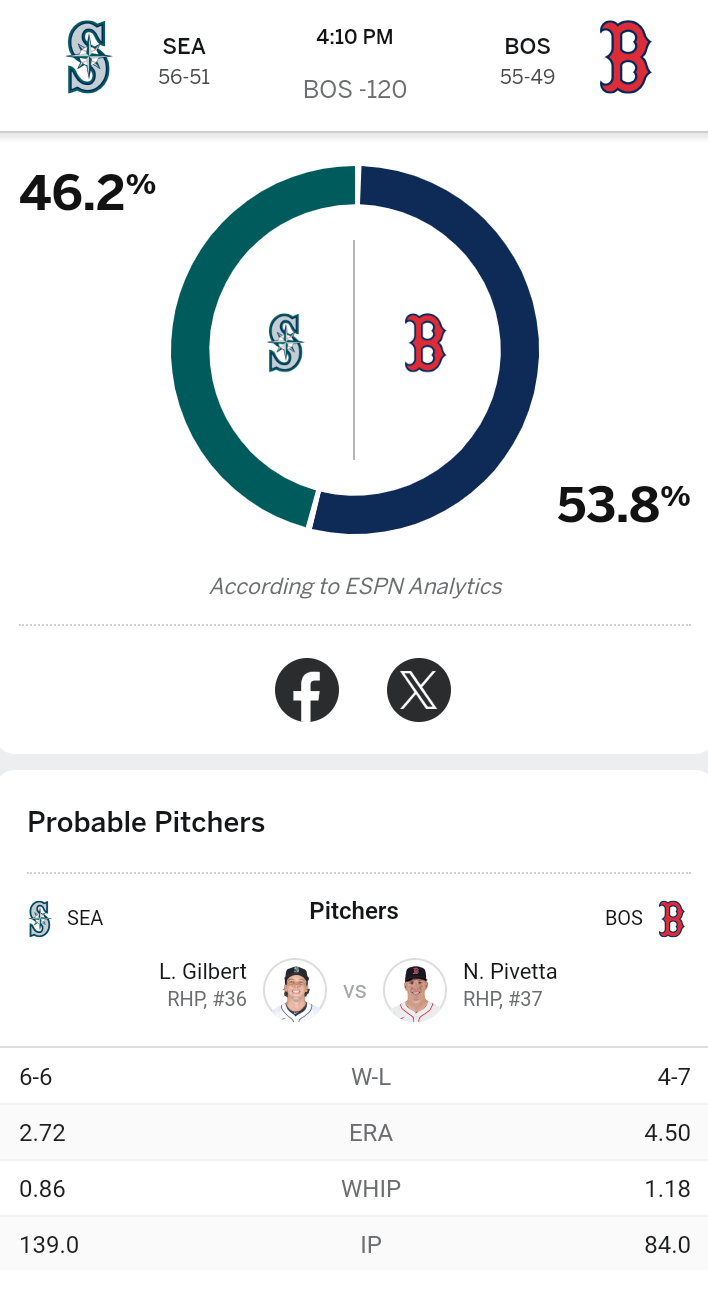
Task: Open N. Pivetta's headshot photo
Action: tap(415, 990)
